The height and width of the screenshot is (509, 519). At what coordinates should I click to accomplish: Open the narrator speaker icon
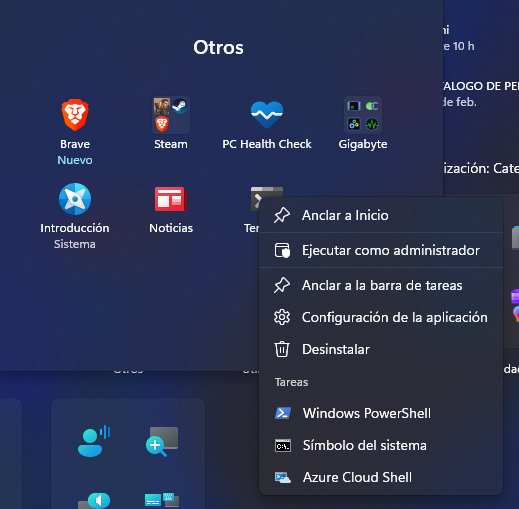[x=94, y=501]
